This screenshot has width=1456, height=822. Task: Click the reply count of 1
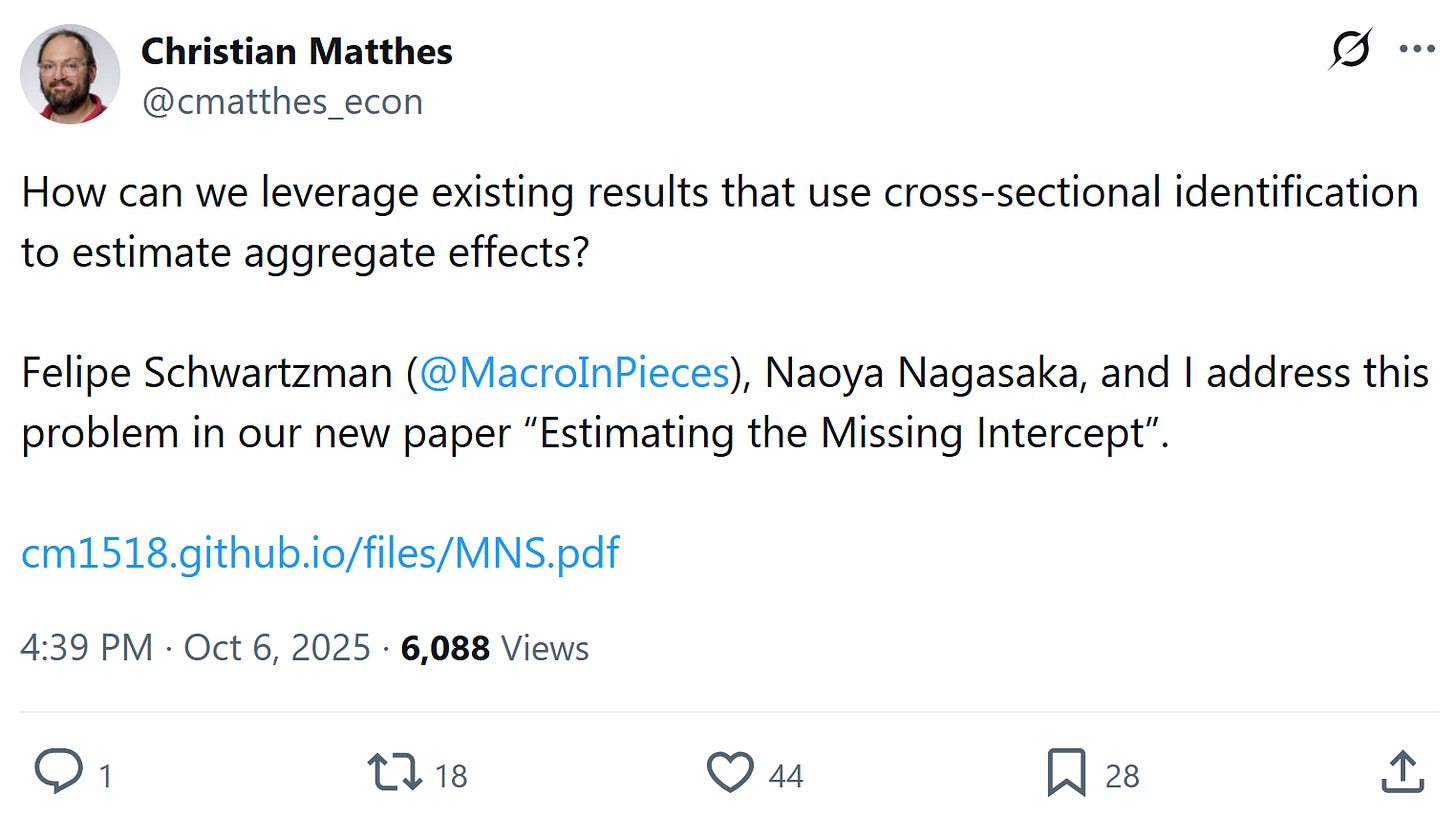[104, 776]
